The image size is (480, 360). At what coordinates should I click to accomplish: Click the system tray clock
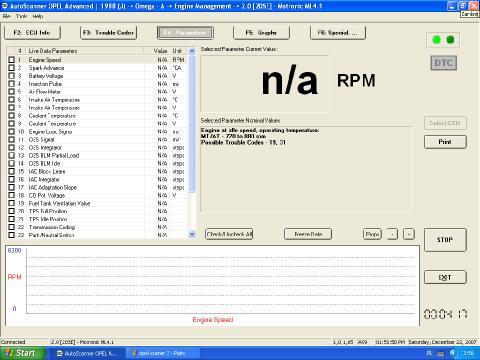click(468, 353)
